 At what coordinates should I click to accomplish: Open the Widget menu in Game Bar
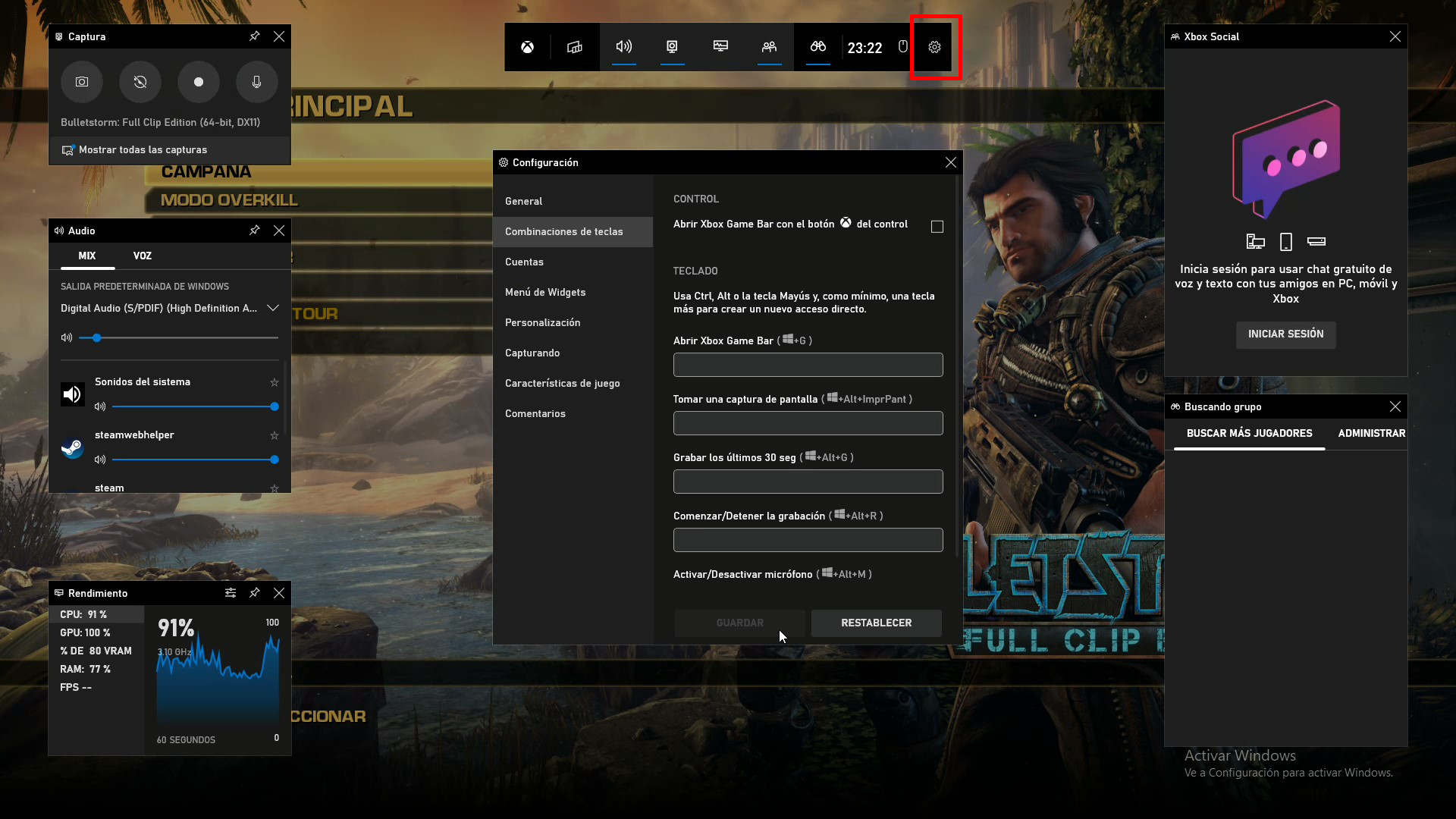pyautogui.click(x=574, y=47)
